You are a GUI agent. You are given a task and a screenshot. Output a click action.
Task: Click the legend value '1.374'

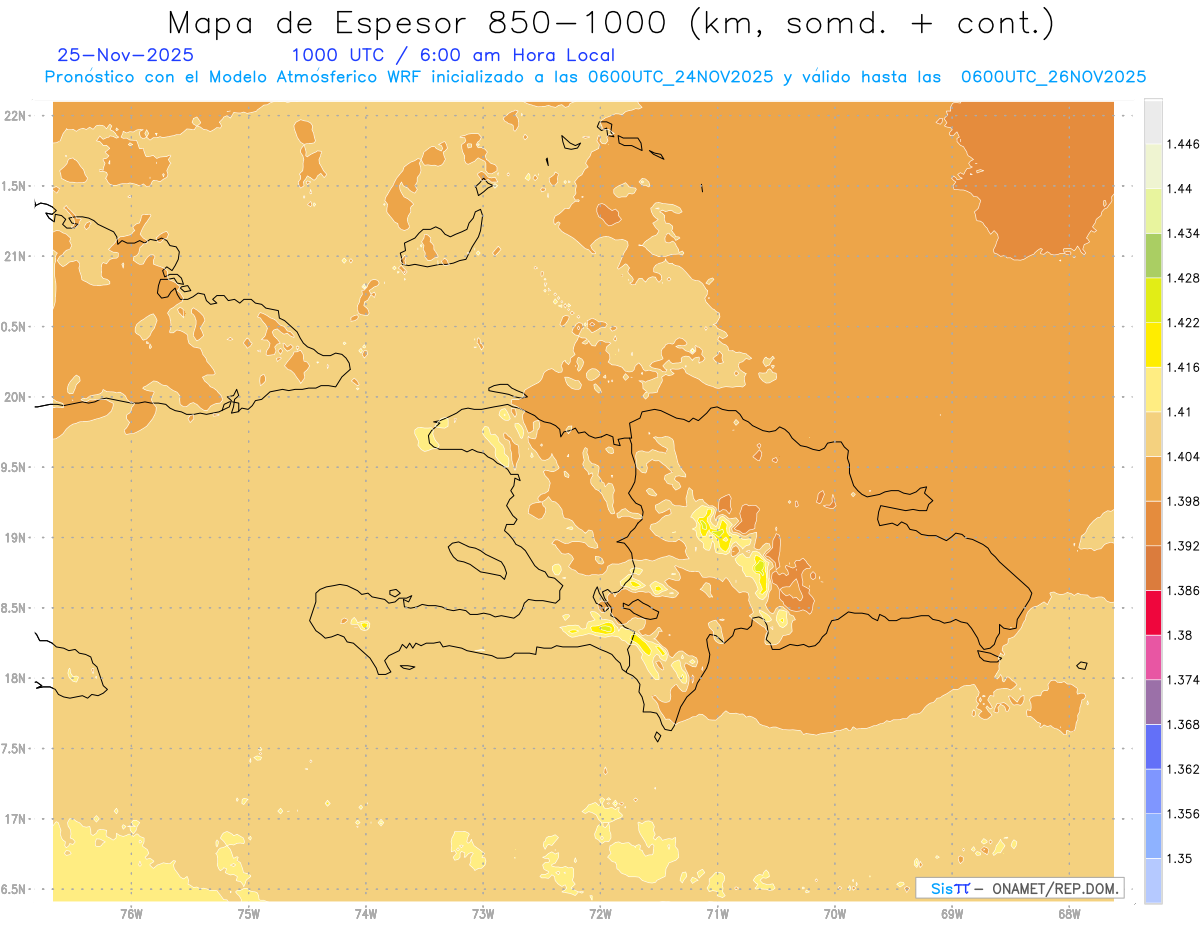(1184, 680)
